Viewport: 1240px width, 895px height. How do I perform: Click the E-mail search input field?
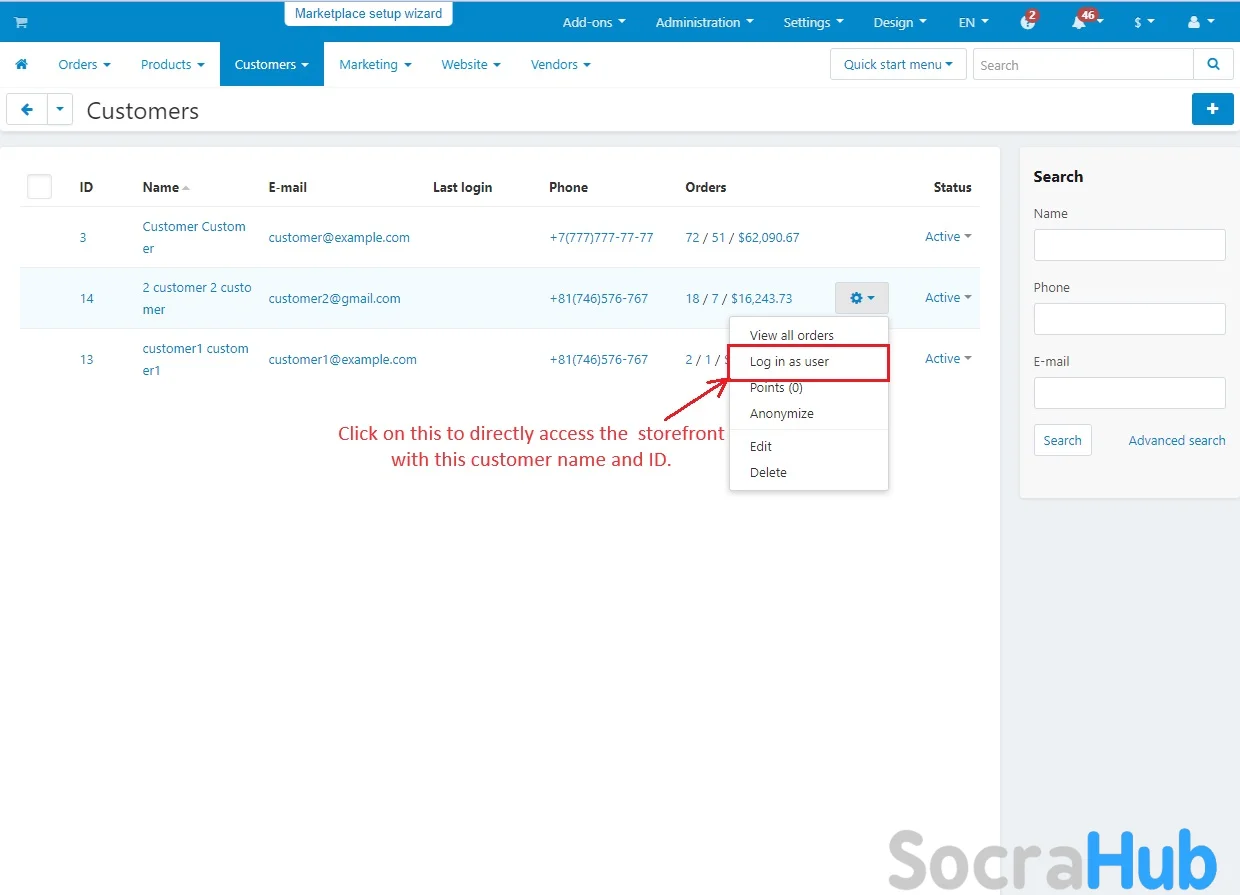point(1129,393)
